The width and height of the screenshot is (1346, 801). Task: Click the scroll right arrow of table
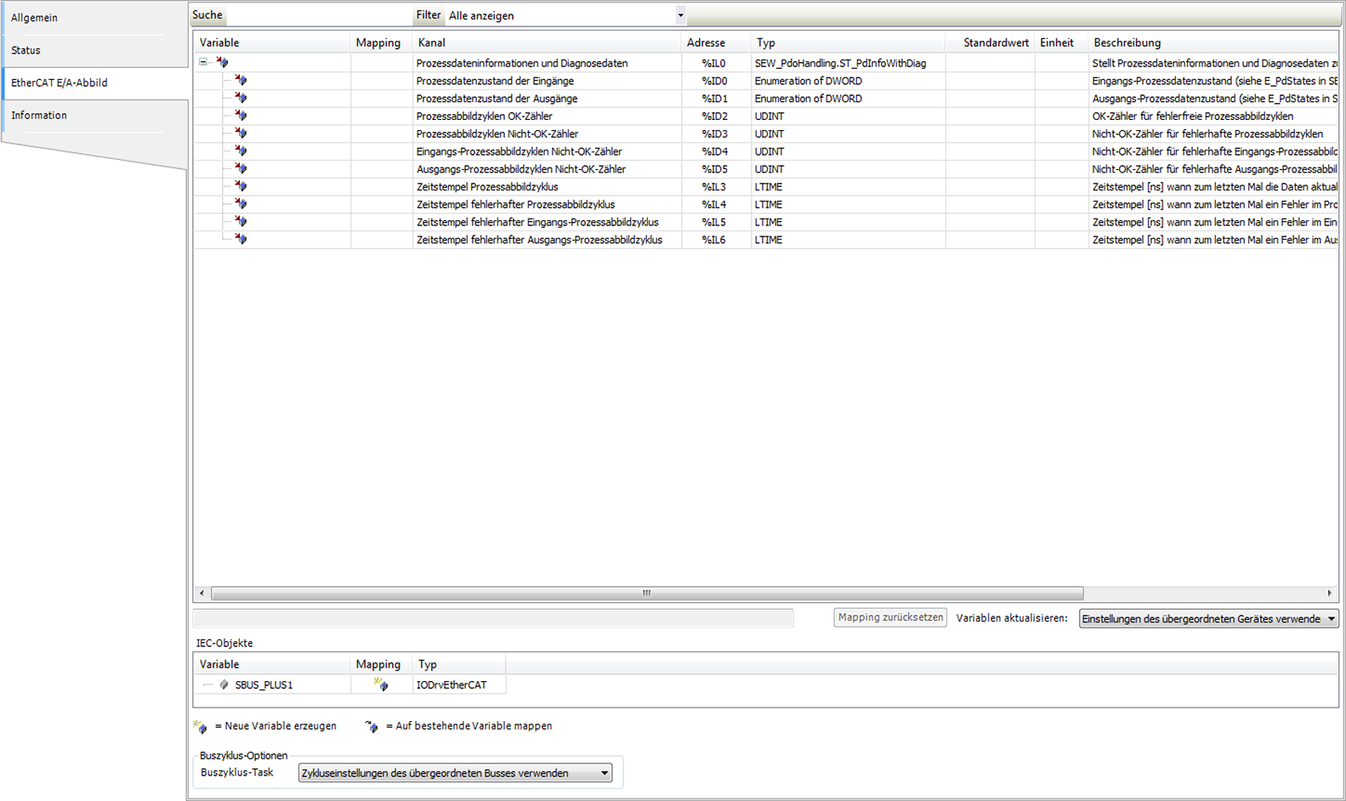pos(1330,593)
